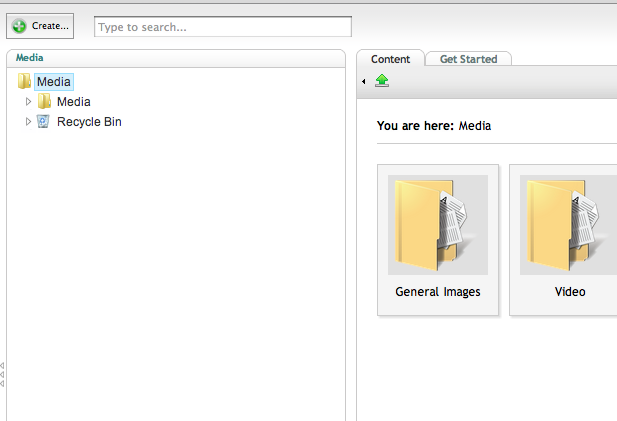
Task: Click the Video folder label
Action: (570, 292)
